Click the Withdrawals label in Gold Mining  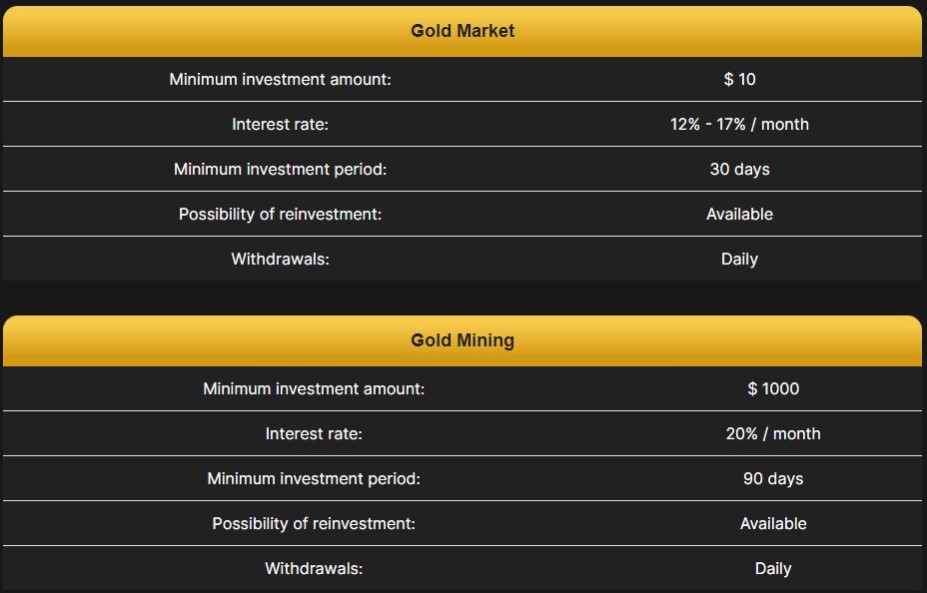pos(313,568)
